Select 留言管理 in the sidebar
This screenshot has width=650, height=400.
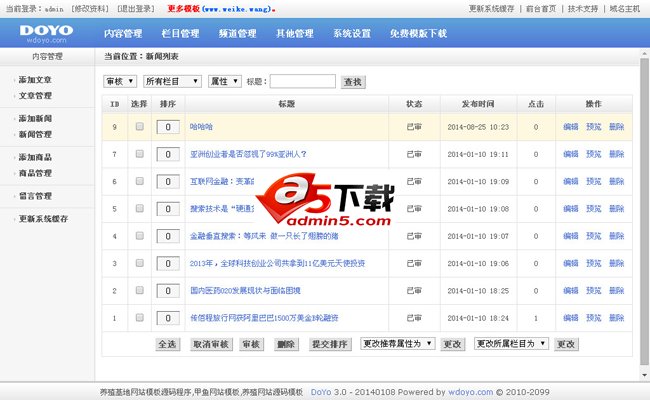pyautogui.click(x=35, y=196)
